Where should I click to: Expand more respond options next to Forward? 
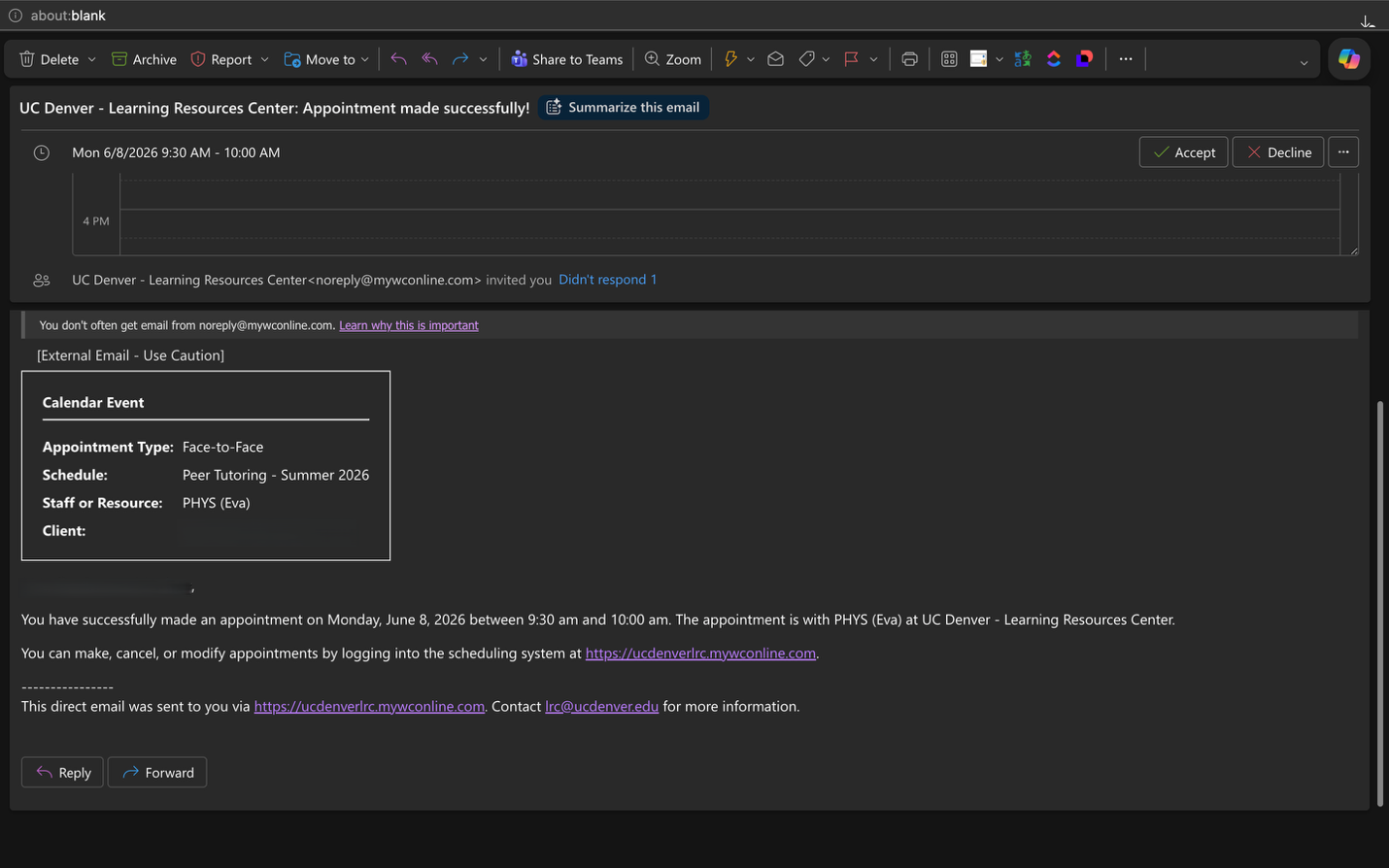pyautogui.click(x=483, y=59)
